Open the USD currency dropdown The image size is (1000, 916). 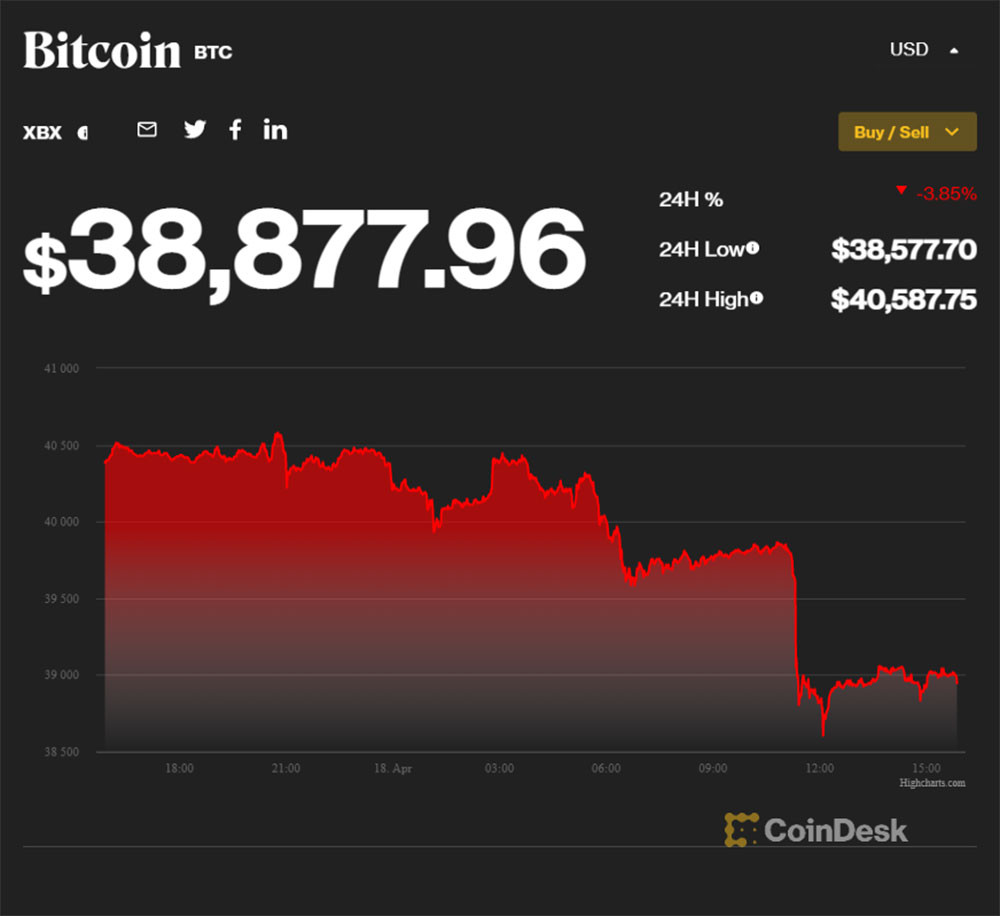(x=923, y=49)
